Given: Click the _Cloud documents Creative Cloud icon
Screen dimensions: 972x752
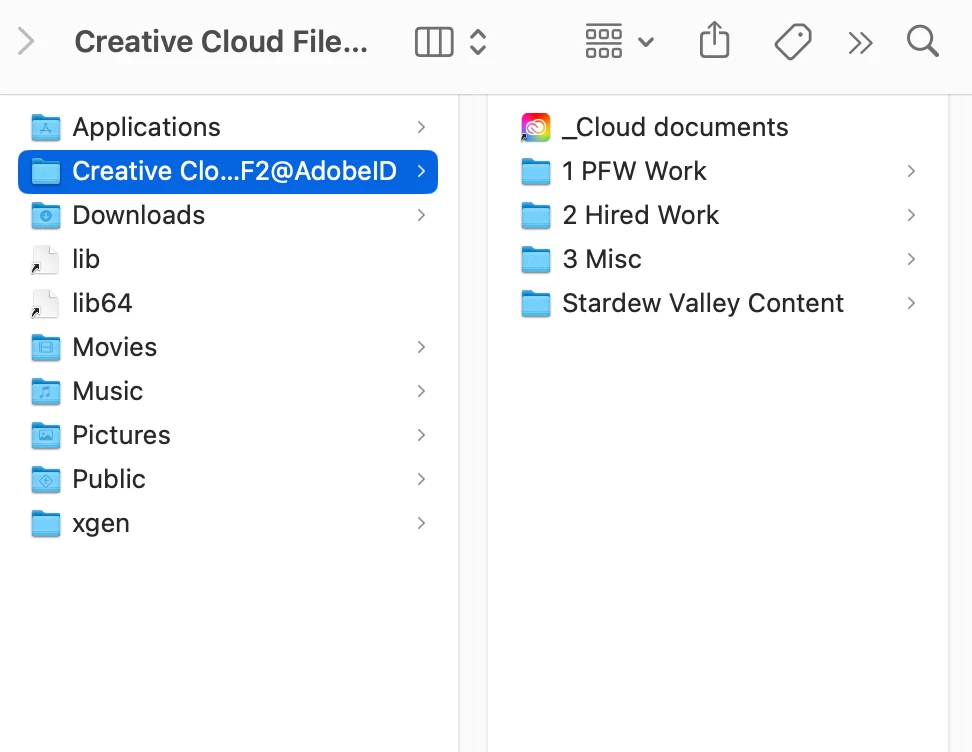Looking at the screenshot, I should [536, 127].
